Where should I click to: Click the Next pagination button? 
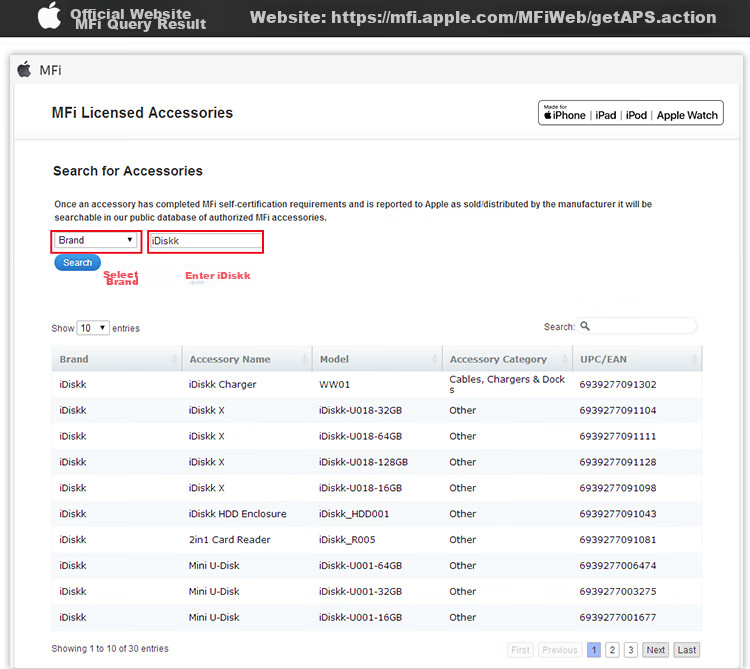click(x=655, y=650)
